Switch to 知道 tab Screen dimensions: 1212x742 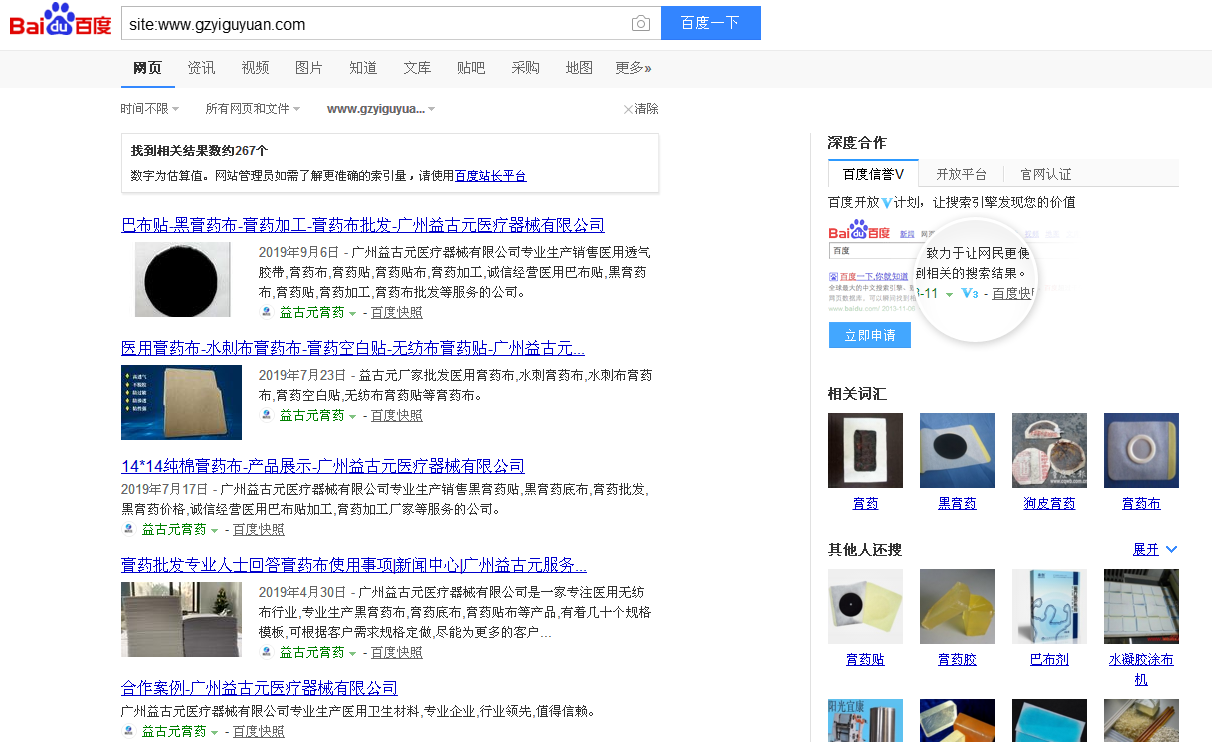363,68
